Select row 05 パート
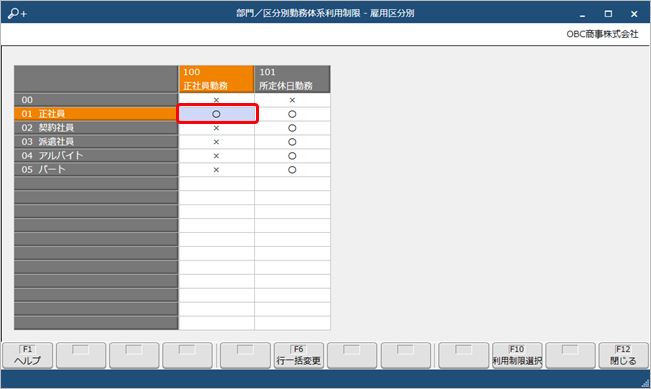 (x=96, y=169)
